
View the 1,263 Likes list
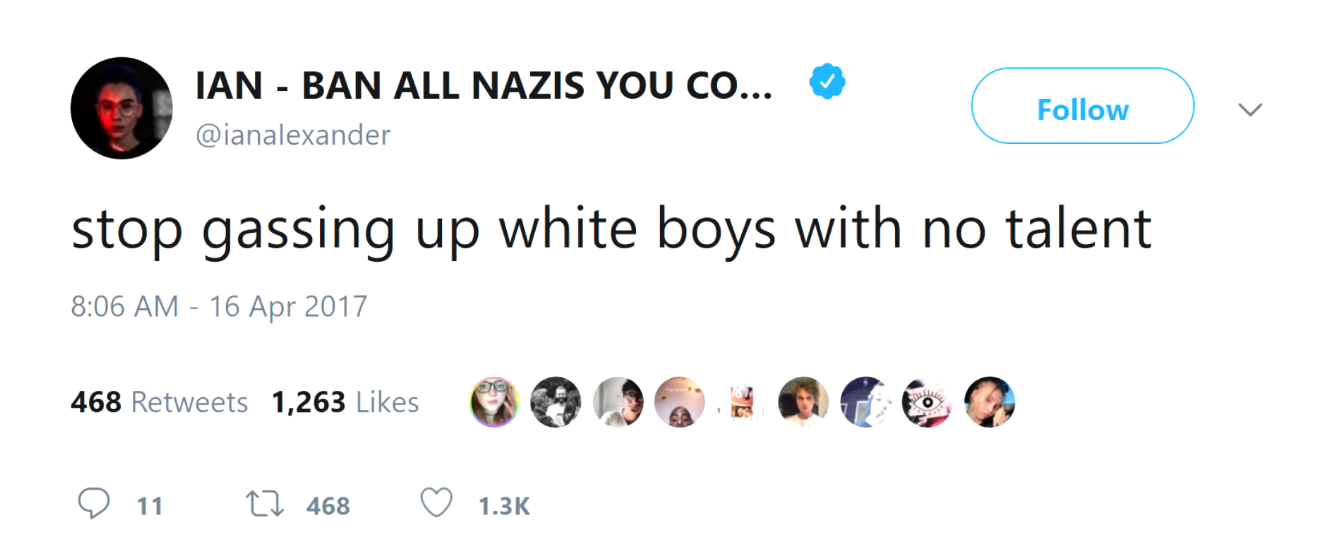click(345, 402)
